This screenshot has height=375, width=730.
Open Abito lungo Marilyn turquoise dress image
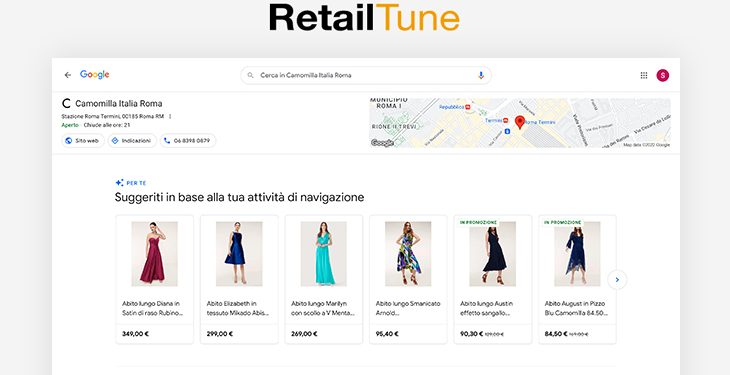coord(324,253)
